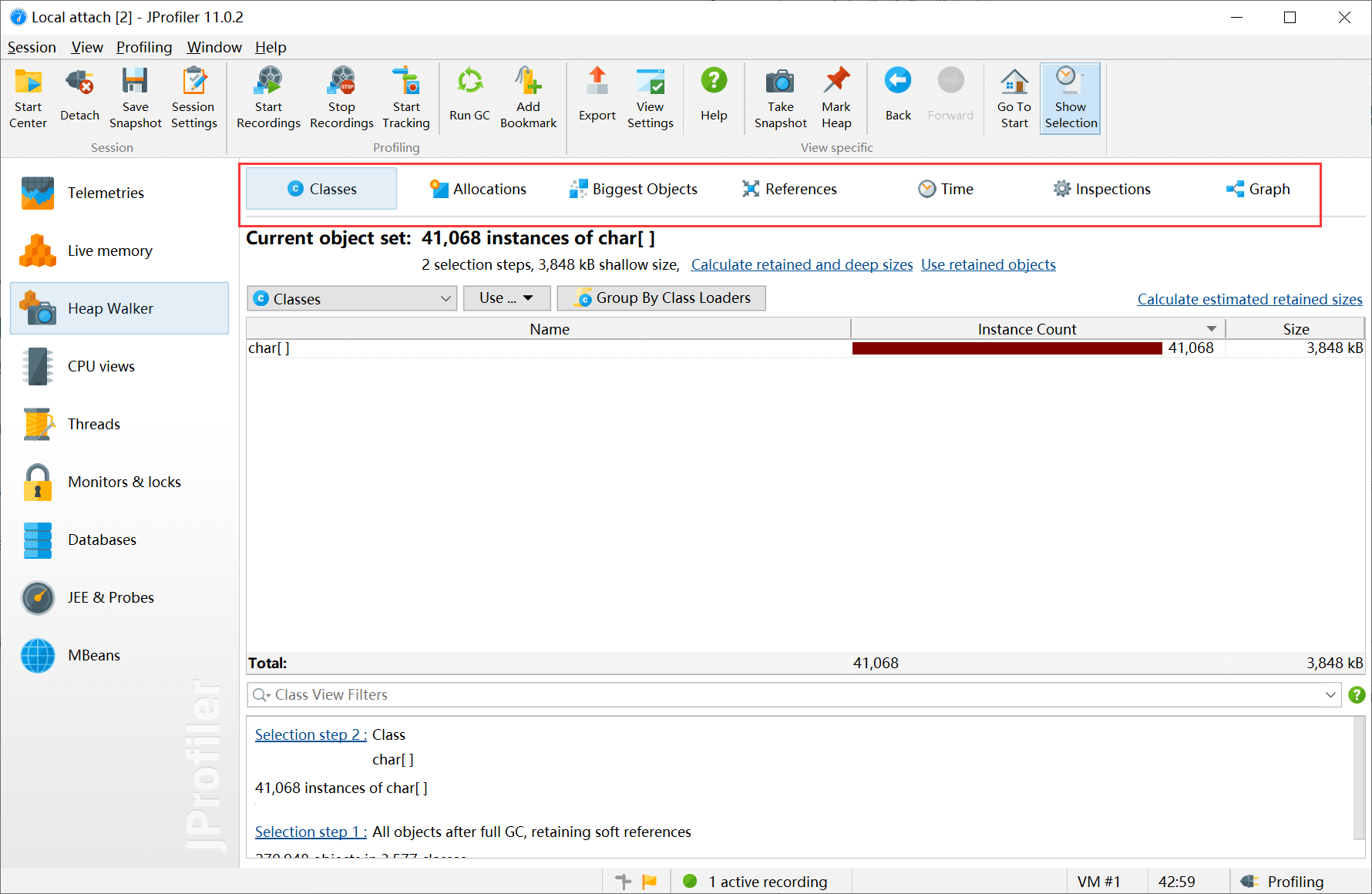Click the bookmark flag in status bar

(650, 881)
